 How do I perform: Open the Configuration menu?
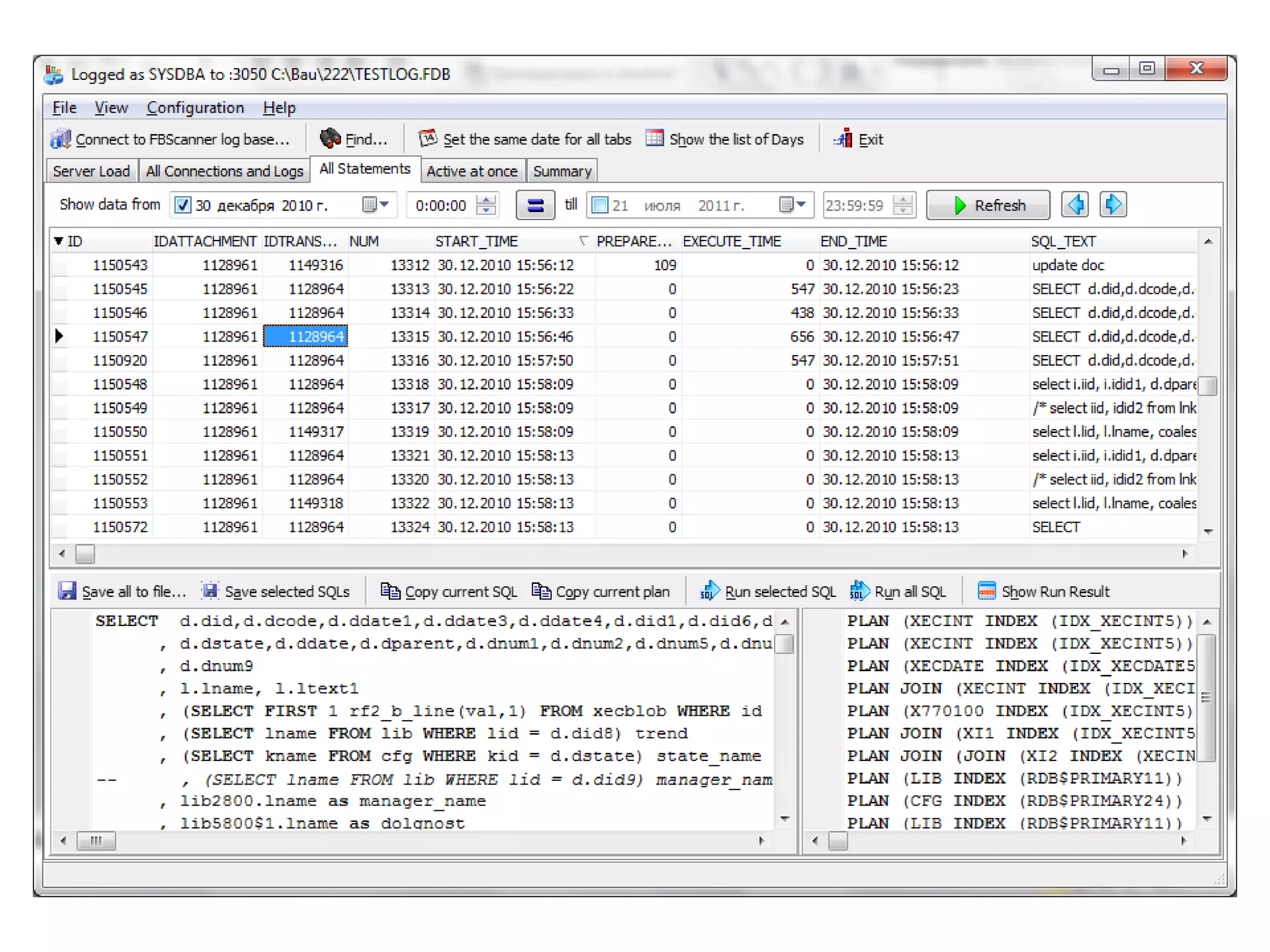coord(195,108)
